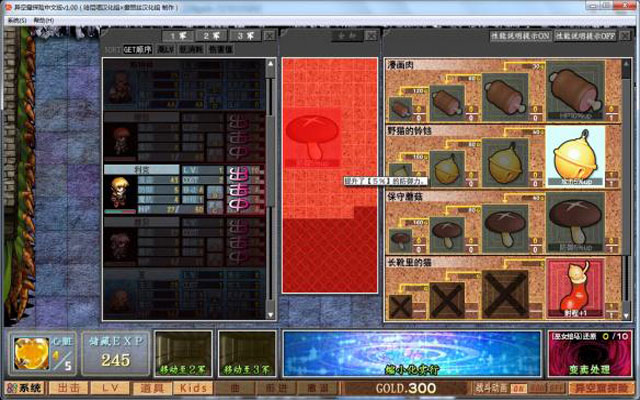Pick the highlighted golden wildcat bell
Viewport: 640px width, 400px height.
click(575, 156)
